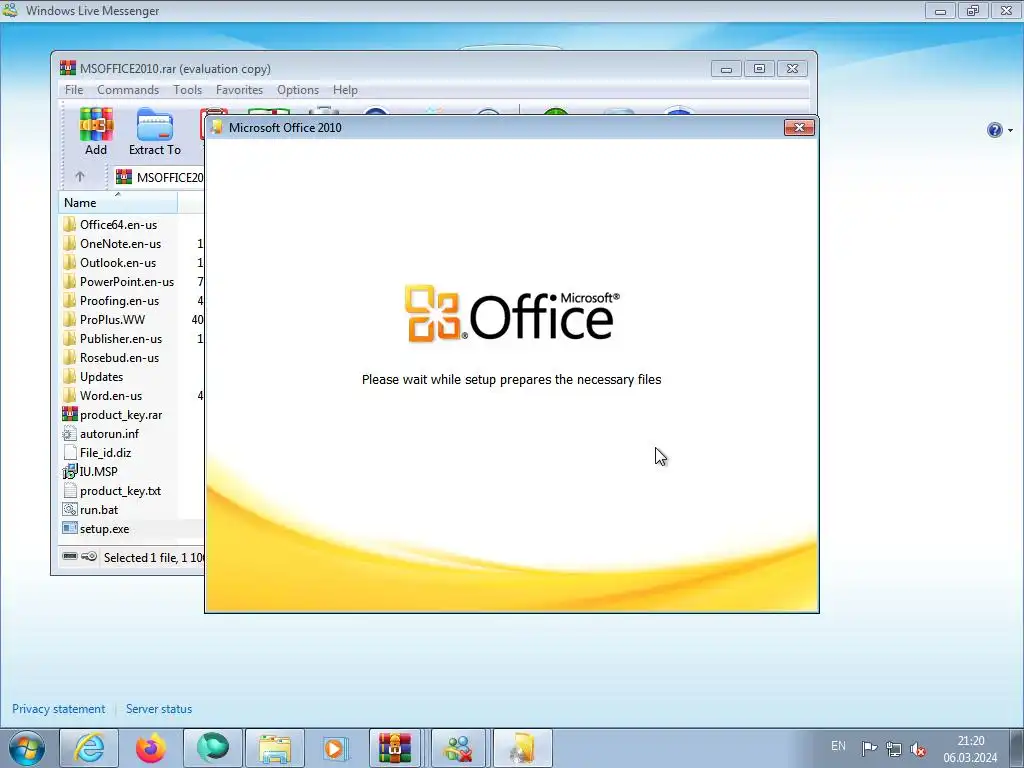Select the PowerPoint.en-us folder

coord(127,281)
